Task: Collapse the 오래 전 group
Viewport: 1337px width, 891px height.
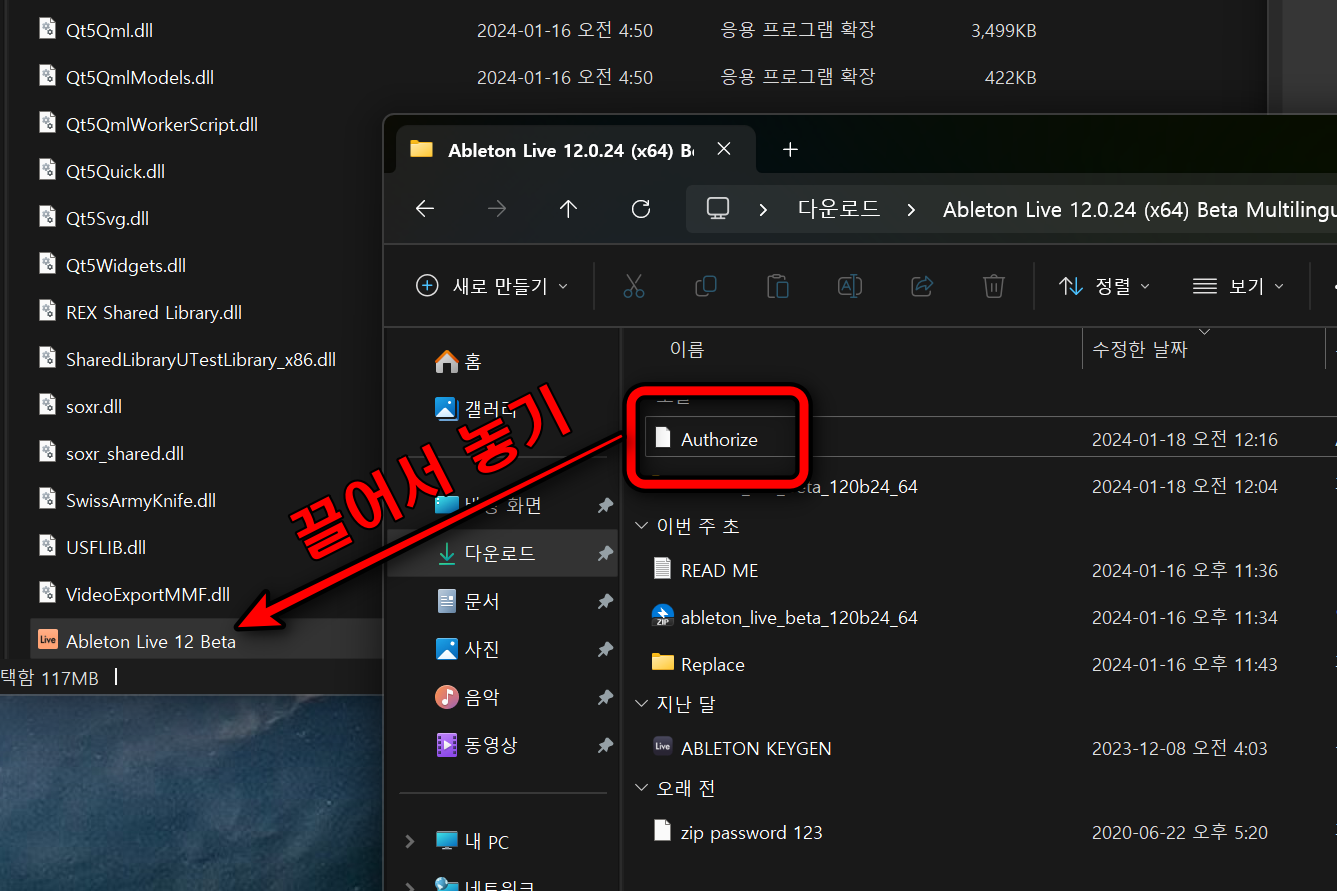Action: 641,788
